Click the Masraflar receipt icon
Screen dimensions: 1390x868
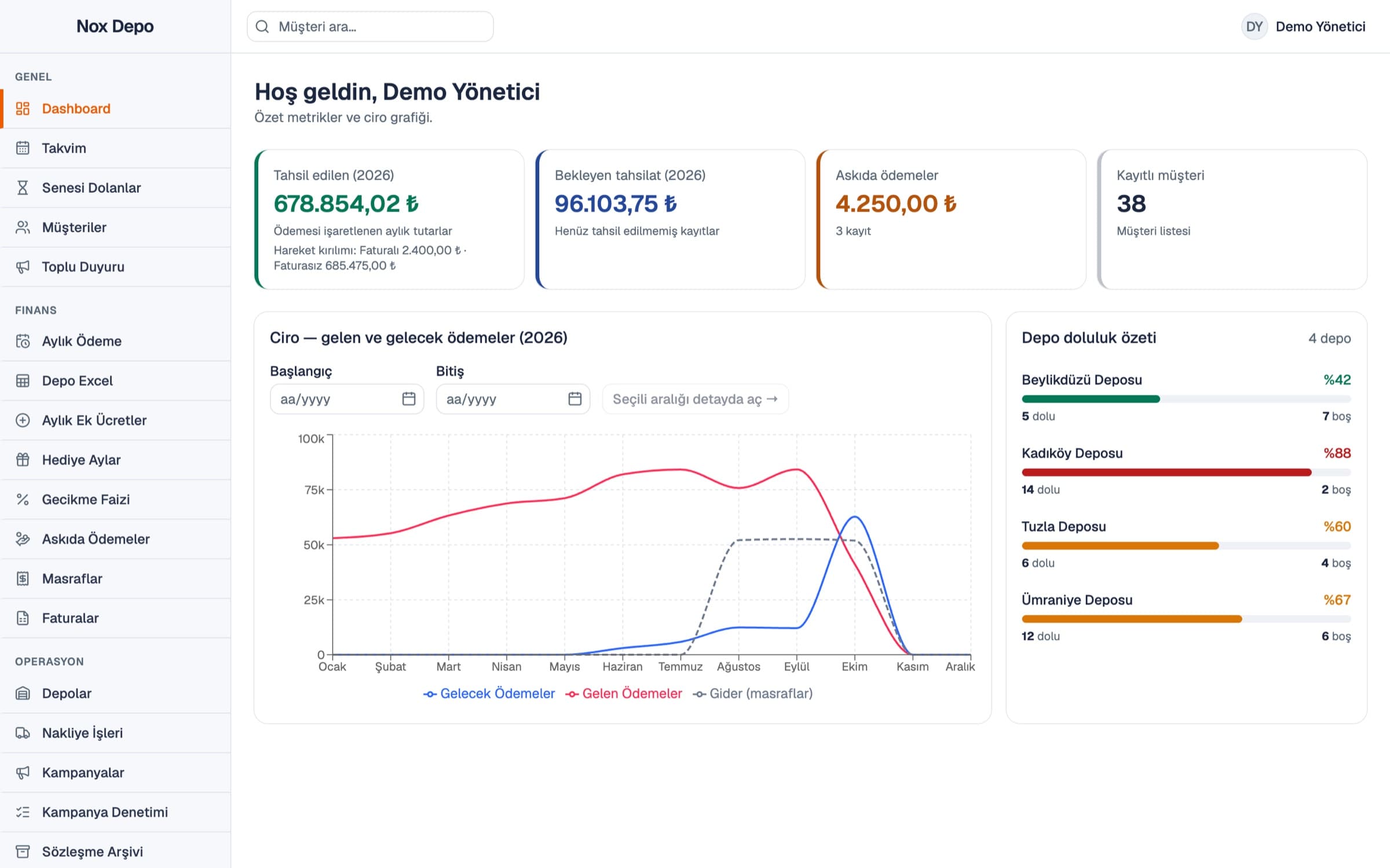[23, 578]
